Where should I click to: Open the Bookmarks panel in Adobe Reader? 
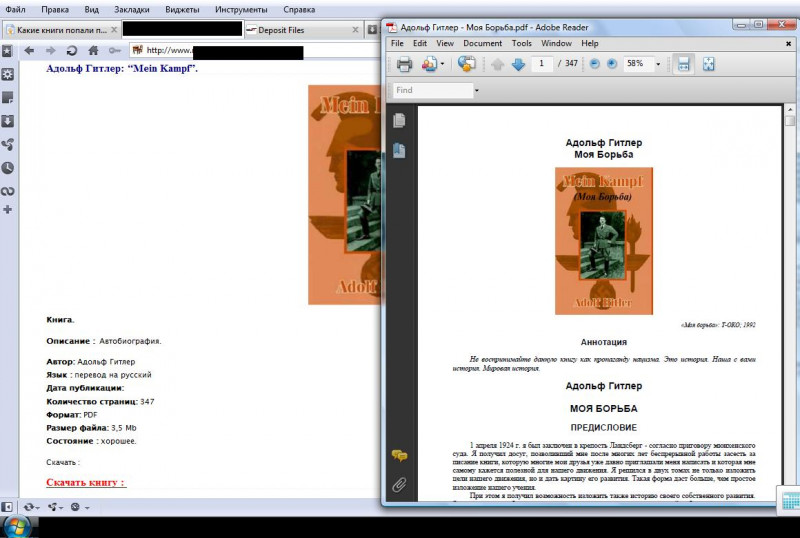pos(399,150)
